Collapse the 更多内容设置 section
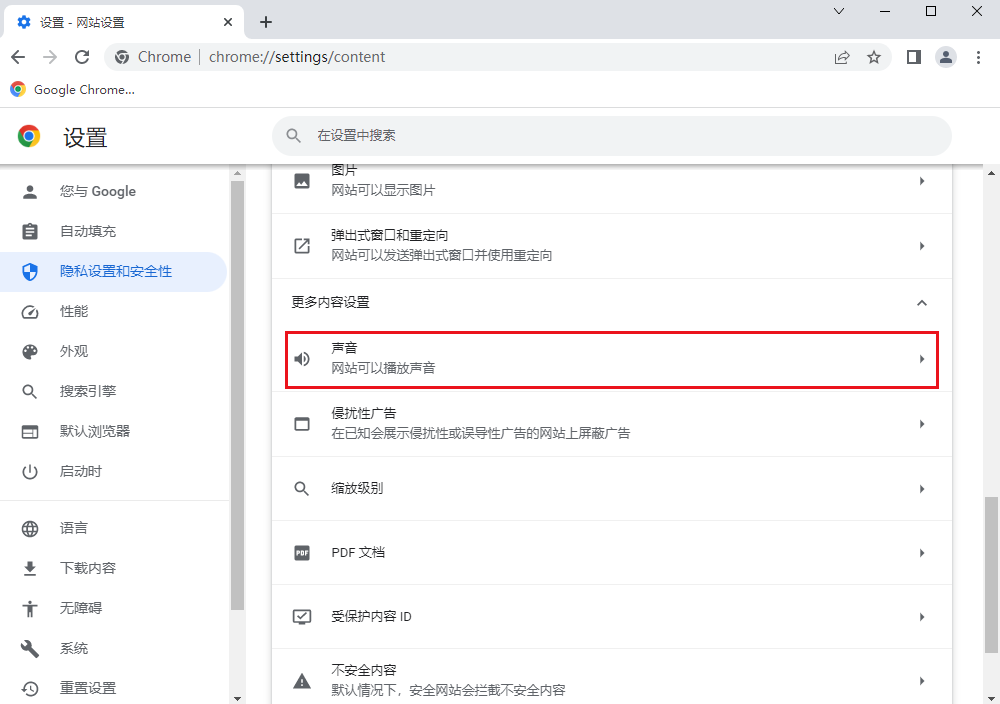This screenshot has height=704, width=1000. tap(612, 302)
